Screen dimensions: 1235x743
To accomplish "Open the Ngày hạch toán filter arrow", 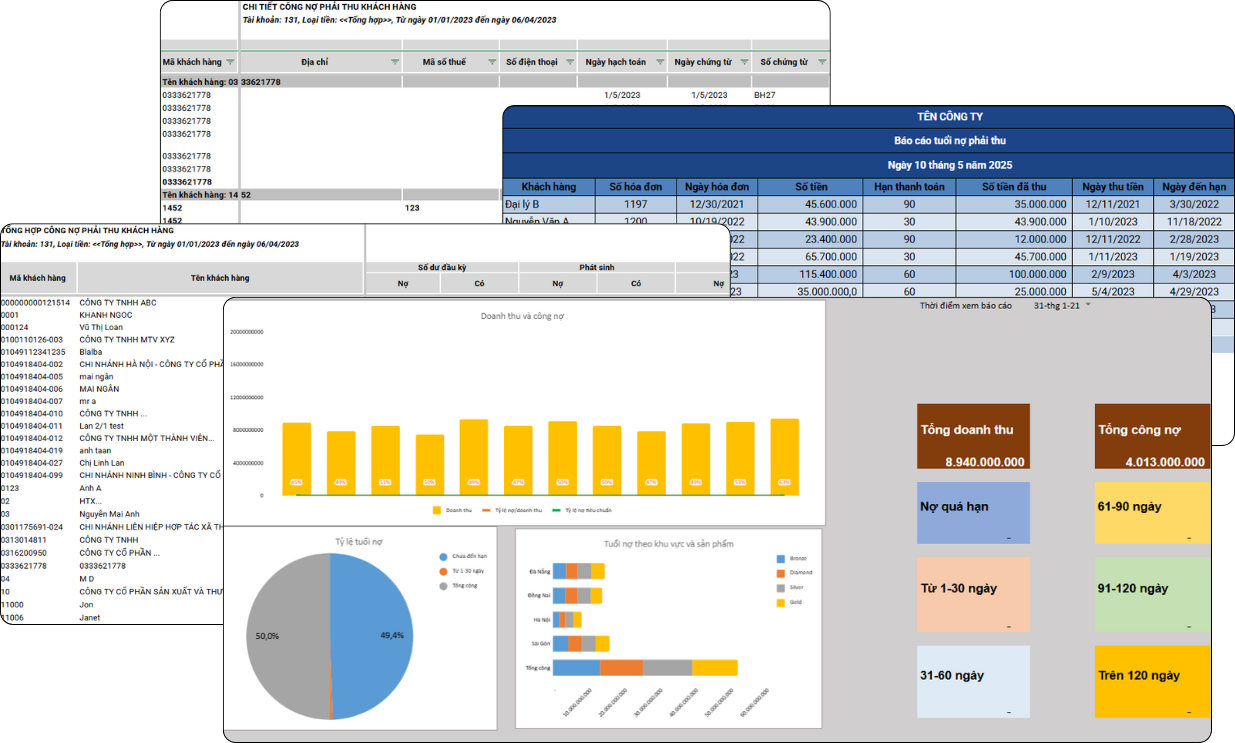I will [659, 62].
